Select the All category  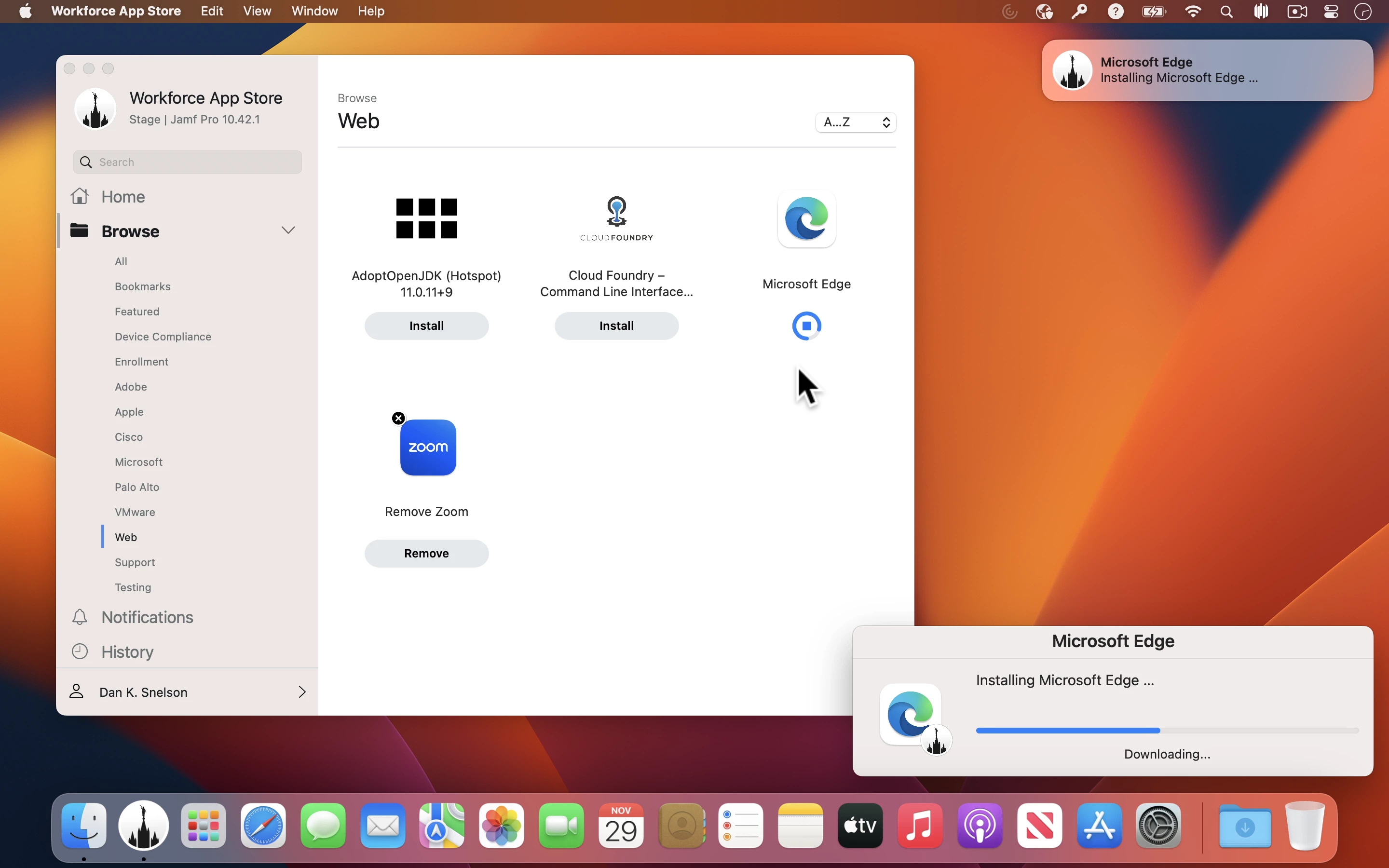point(121,261)
